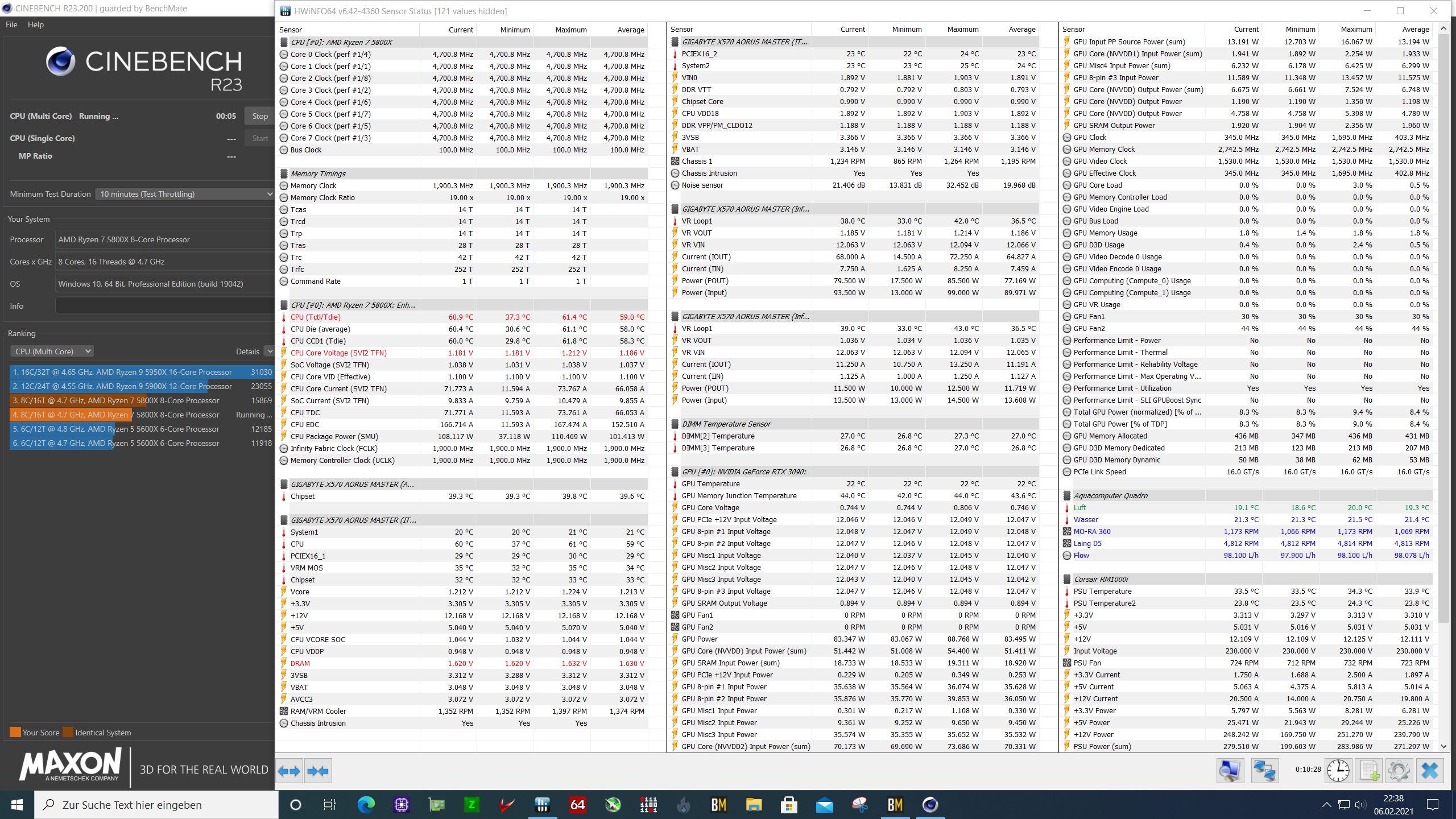Open the Windows notification center
The height and width of the screenshot is (819, 1456).
(1433, 805)
